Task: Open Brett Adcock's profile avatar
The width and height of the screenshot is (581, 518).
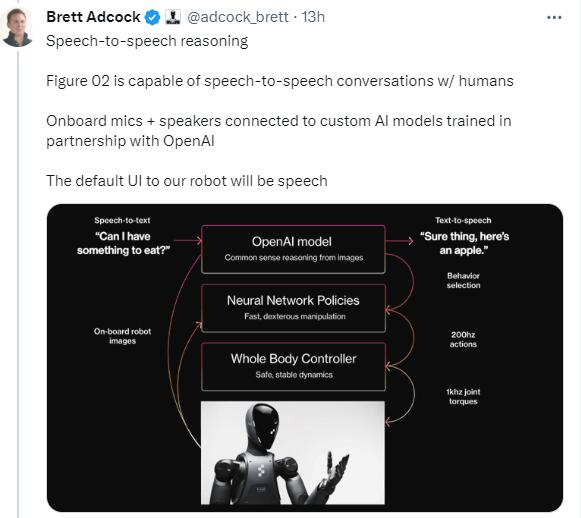Action: click(x=17, y=27)
